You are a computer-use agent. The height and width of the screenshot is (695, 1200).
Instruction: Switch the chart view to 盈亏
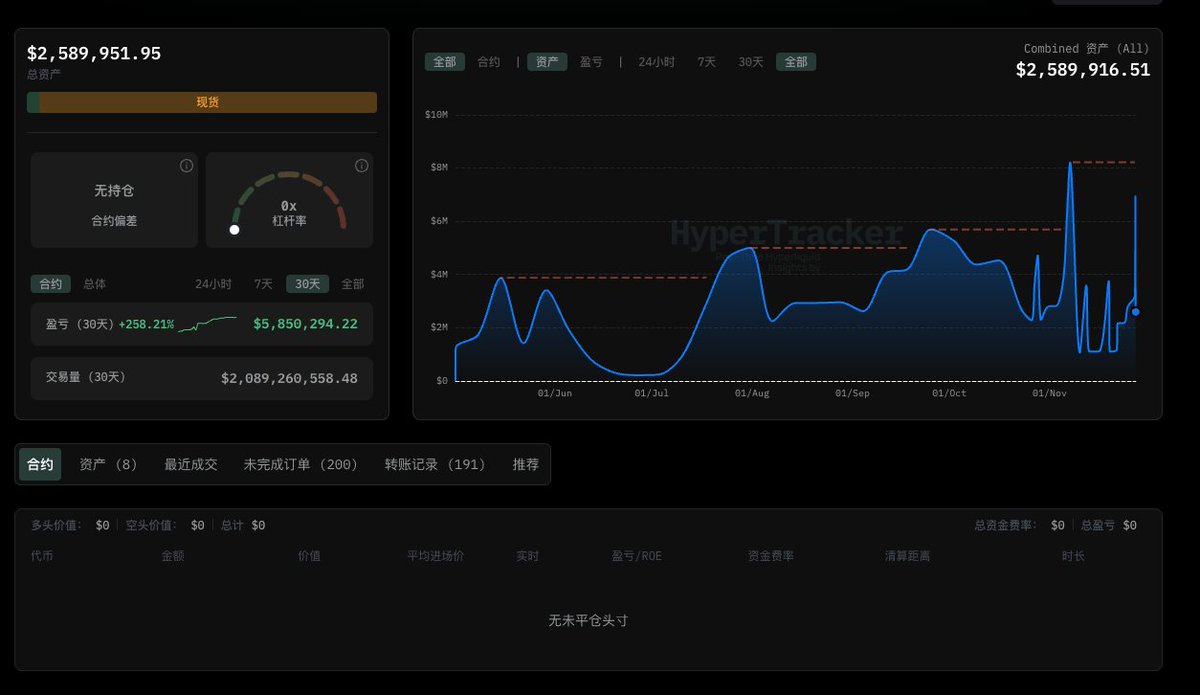(x=591, y=61)
